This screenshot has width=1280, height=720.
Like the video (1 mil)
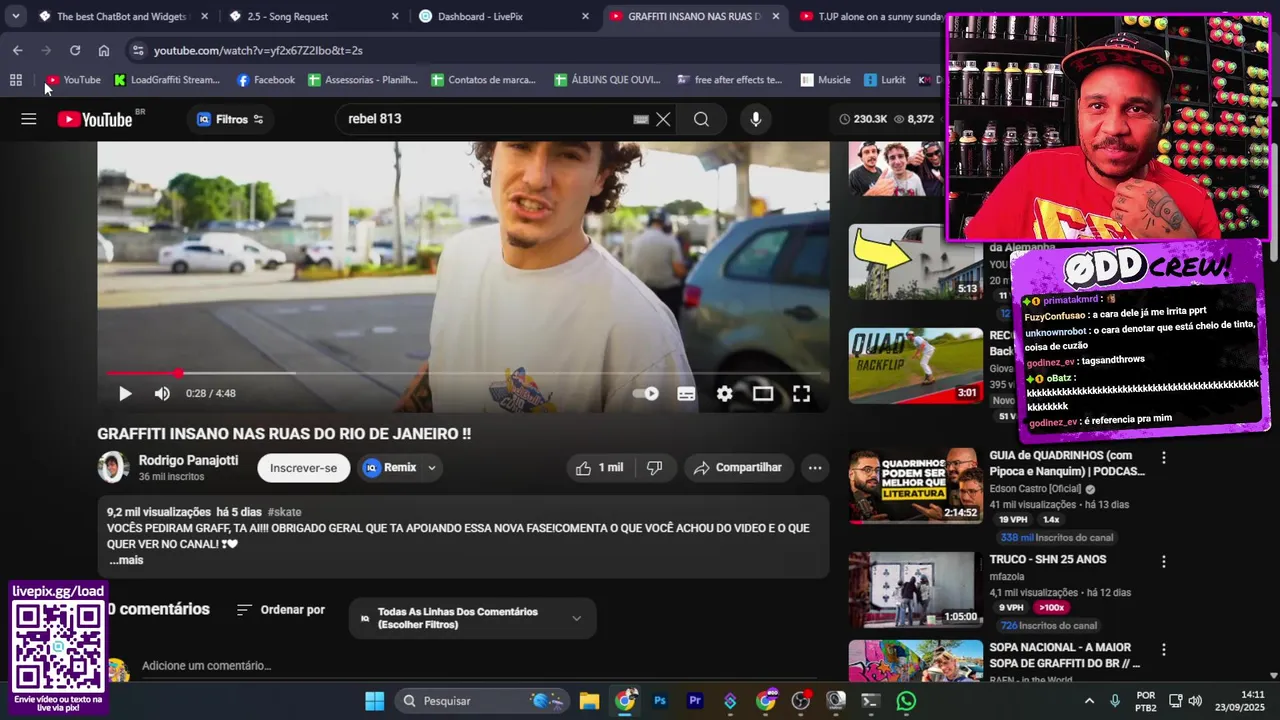(599, 467)
